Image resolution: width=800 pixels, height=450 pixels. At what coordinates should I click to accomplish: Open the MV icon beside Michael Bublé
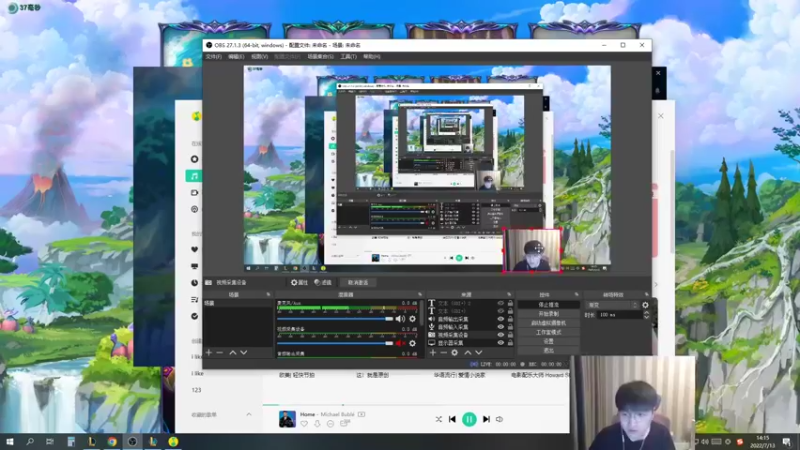click(361, 414)
